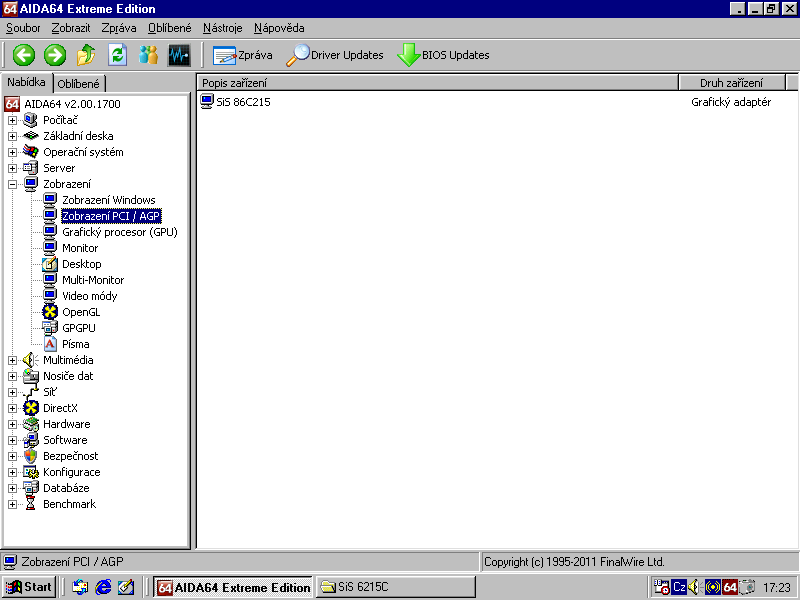Select the OpenGL tree item
The image size is (800, 600).
pyautogui.click(x=81, y=312)
